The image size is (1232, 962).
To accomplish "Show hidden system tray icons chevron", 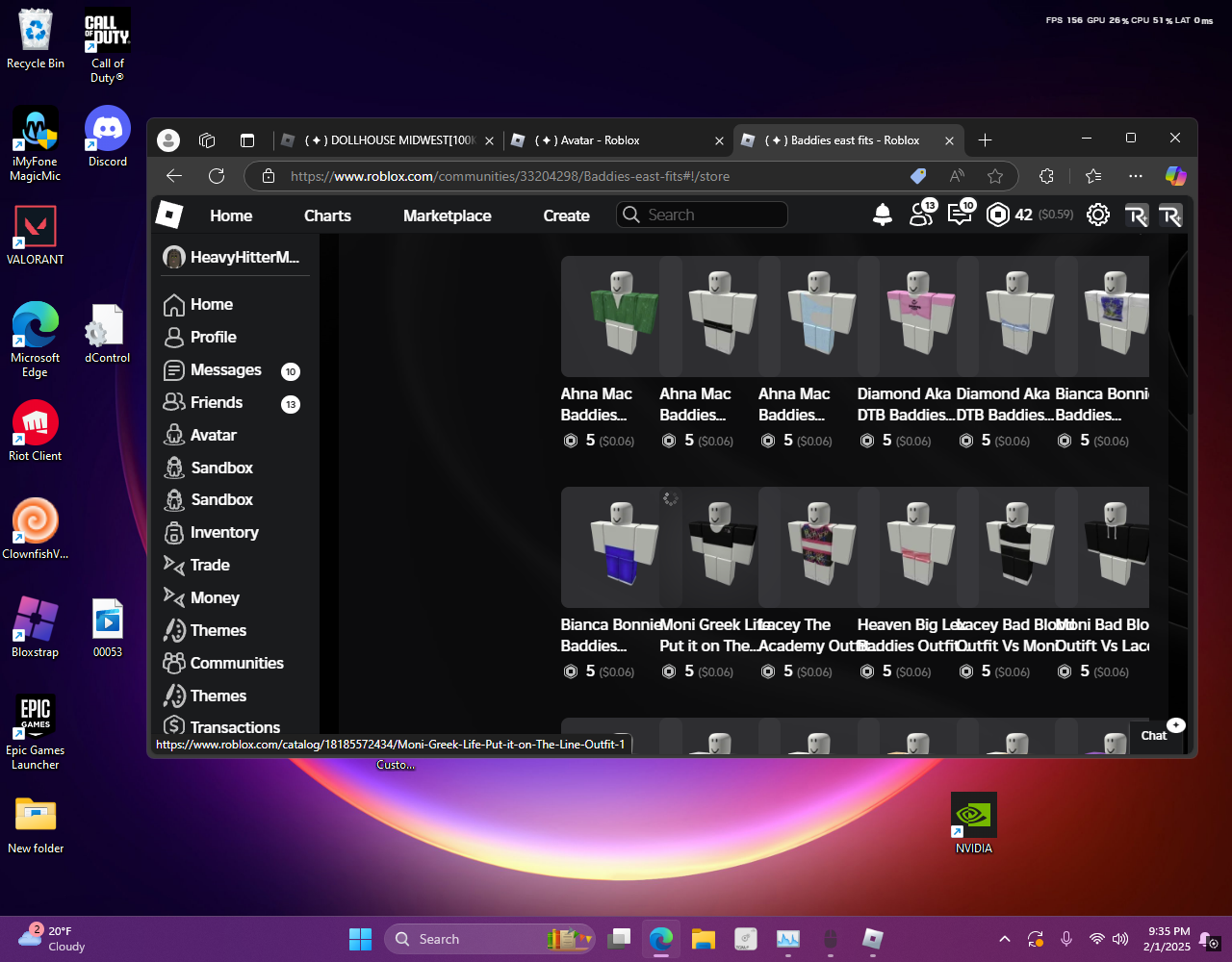I will (x=1005, y=939).
